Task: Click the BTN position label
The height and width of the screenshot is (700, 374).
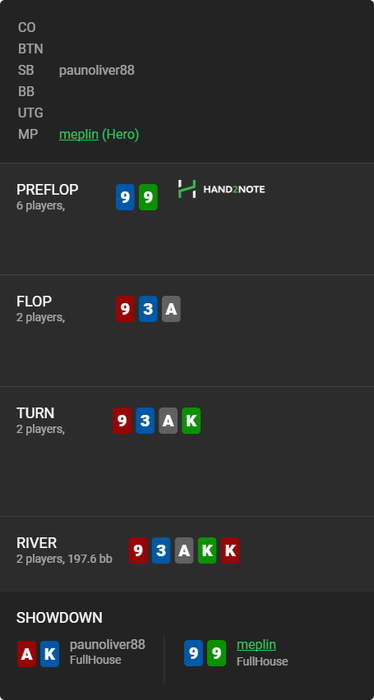Action: click(x=31, y=49)
